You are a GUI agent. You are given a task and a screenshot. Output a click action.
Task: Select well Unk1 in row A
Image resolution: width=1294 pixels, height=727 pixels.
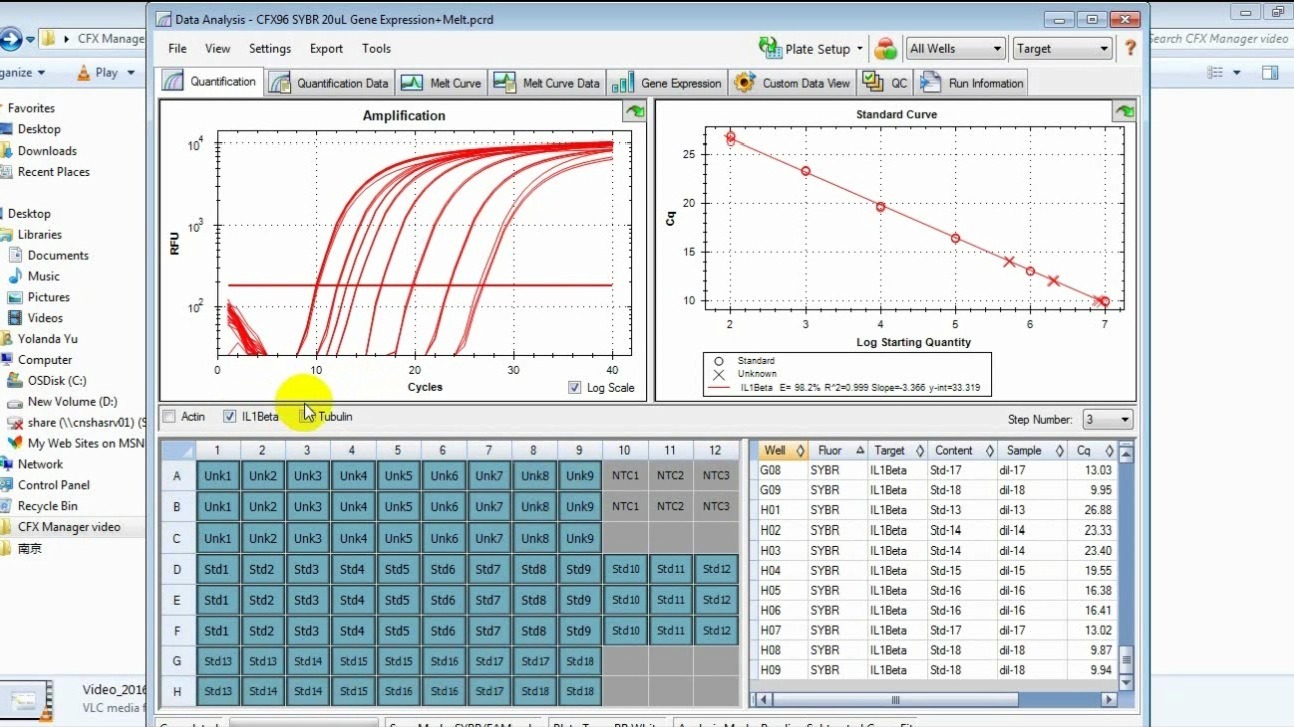coord(217,476)
